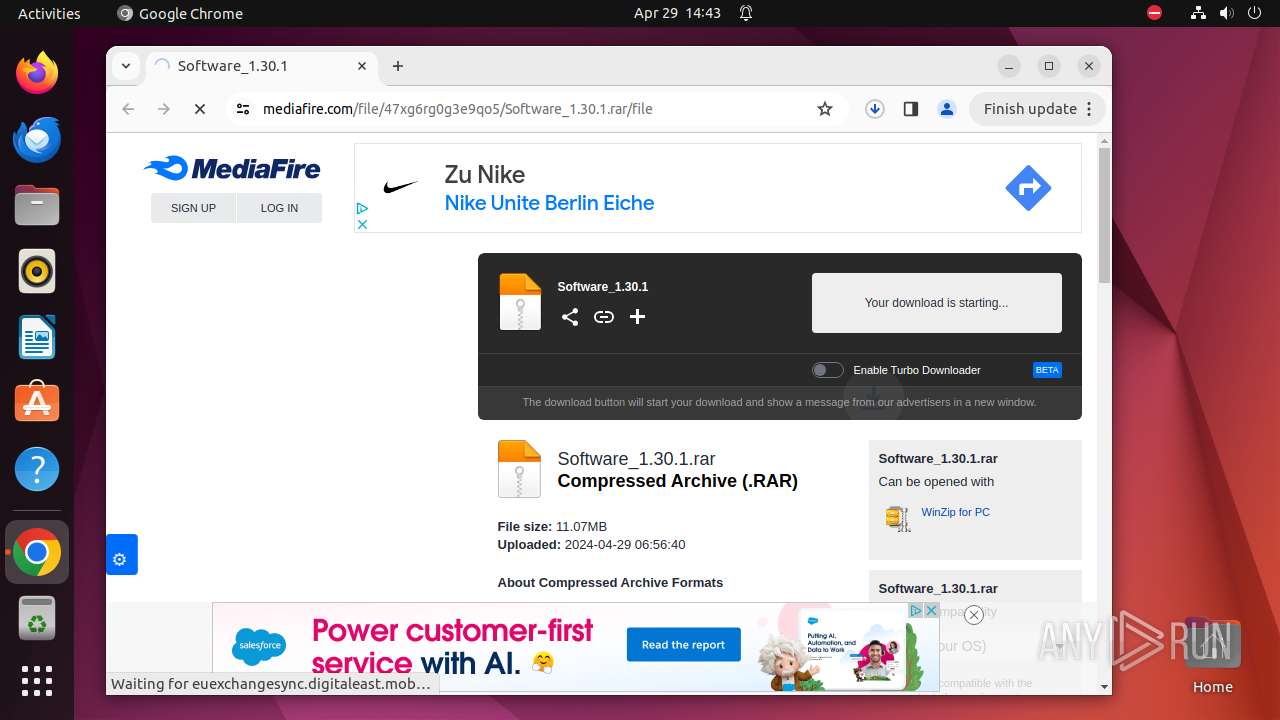The height and width of the screenshot is (720, 1280).
Task: Open the Activities overview
Action: [49, 13]
